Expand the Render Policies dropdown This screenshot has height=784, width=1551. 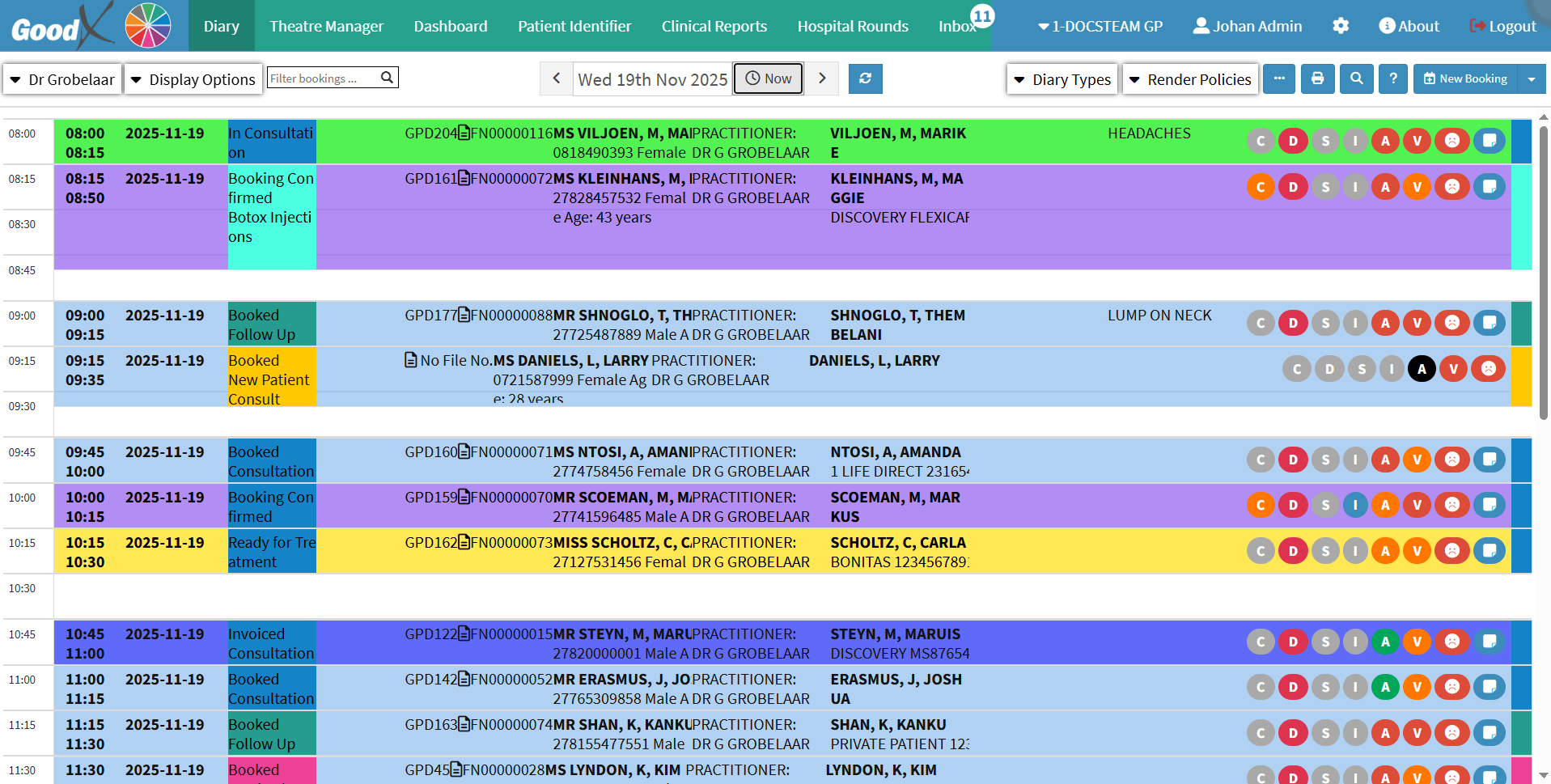click(x=1190, y=79)
